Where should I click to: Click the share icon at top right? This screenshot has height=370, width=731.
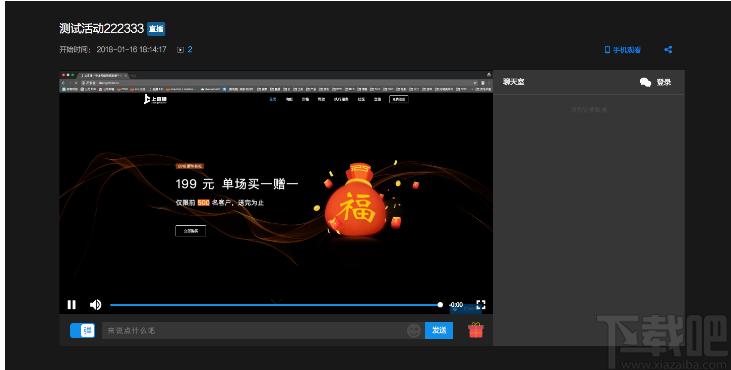pyautogui.click(x=668, y=49)
